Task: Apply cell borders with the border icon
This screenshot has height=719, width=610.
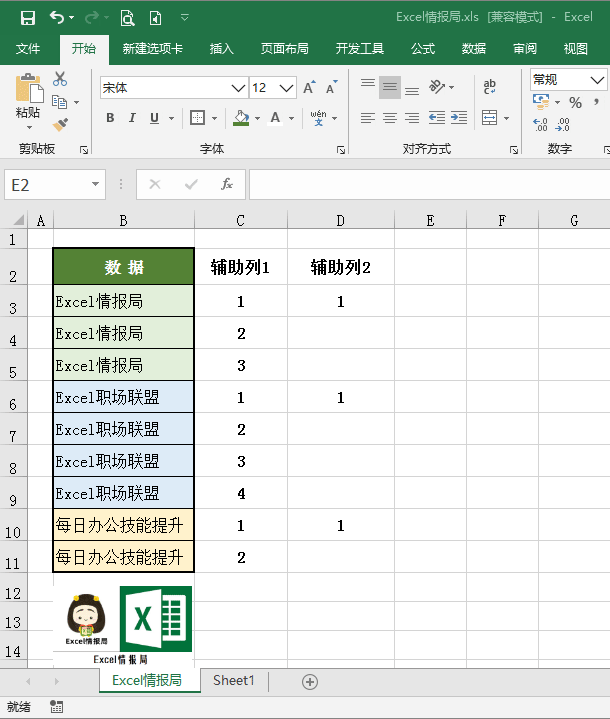Action: 197,118
